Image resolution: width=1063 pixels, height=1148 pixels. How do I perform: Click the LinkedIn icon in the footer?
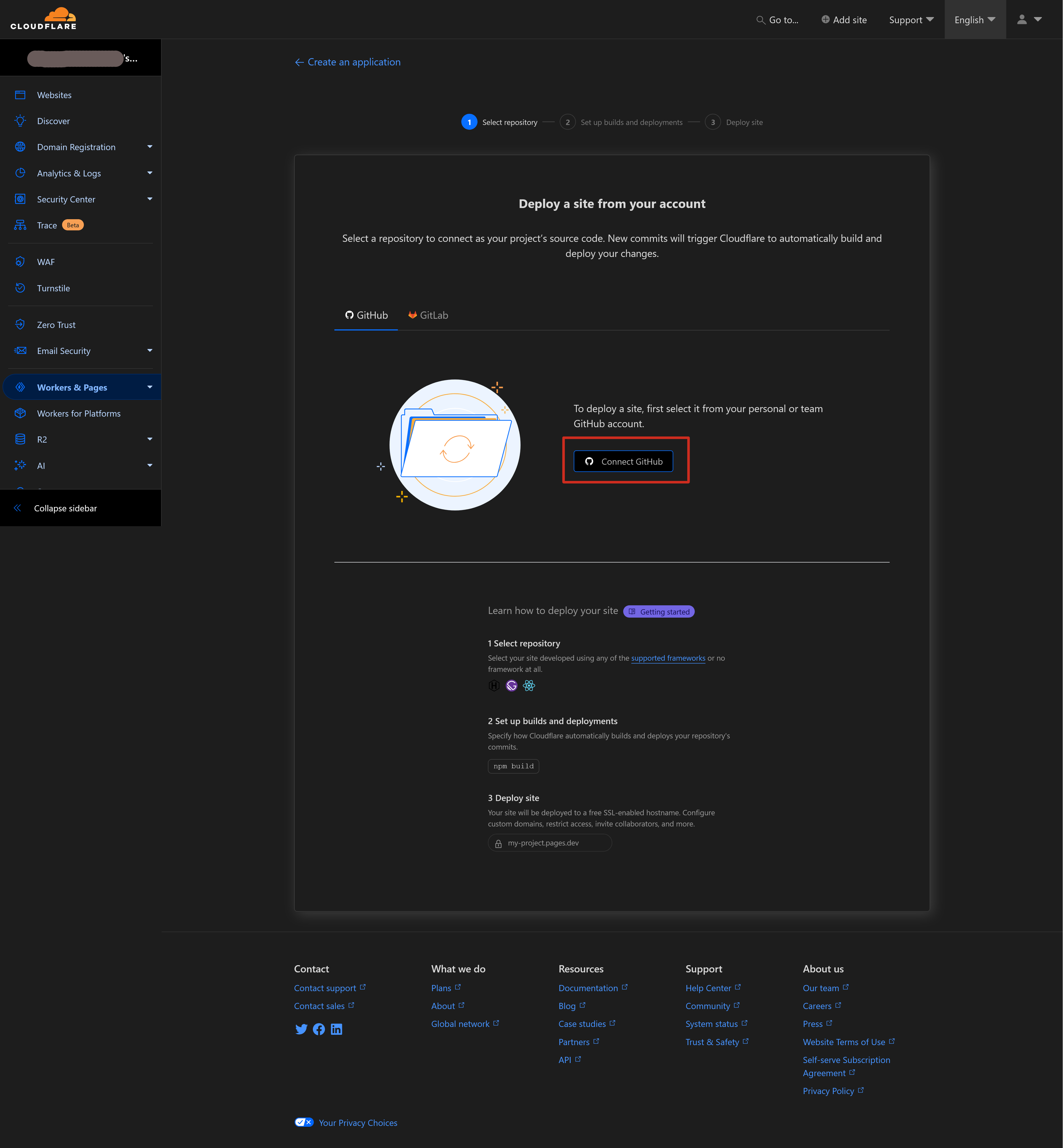click(337, 1029)
